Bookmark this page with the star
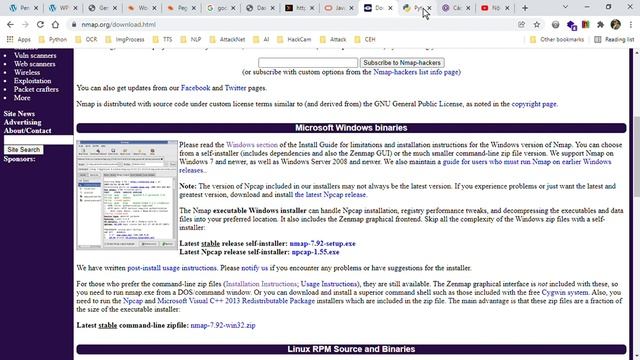 click(536, 24)
